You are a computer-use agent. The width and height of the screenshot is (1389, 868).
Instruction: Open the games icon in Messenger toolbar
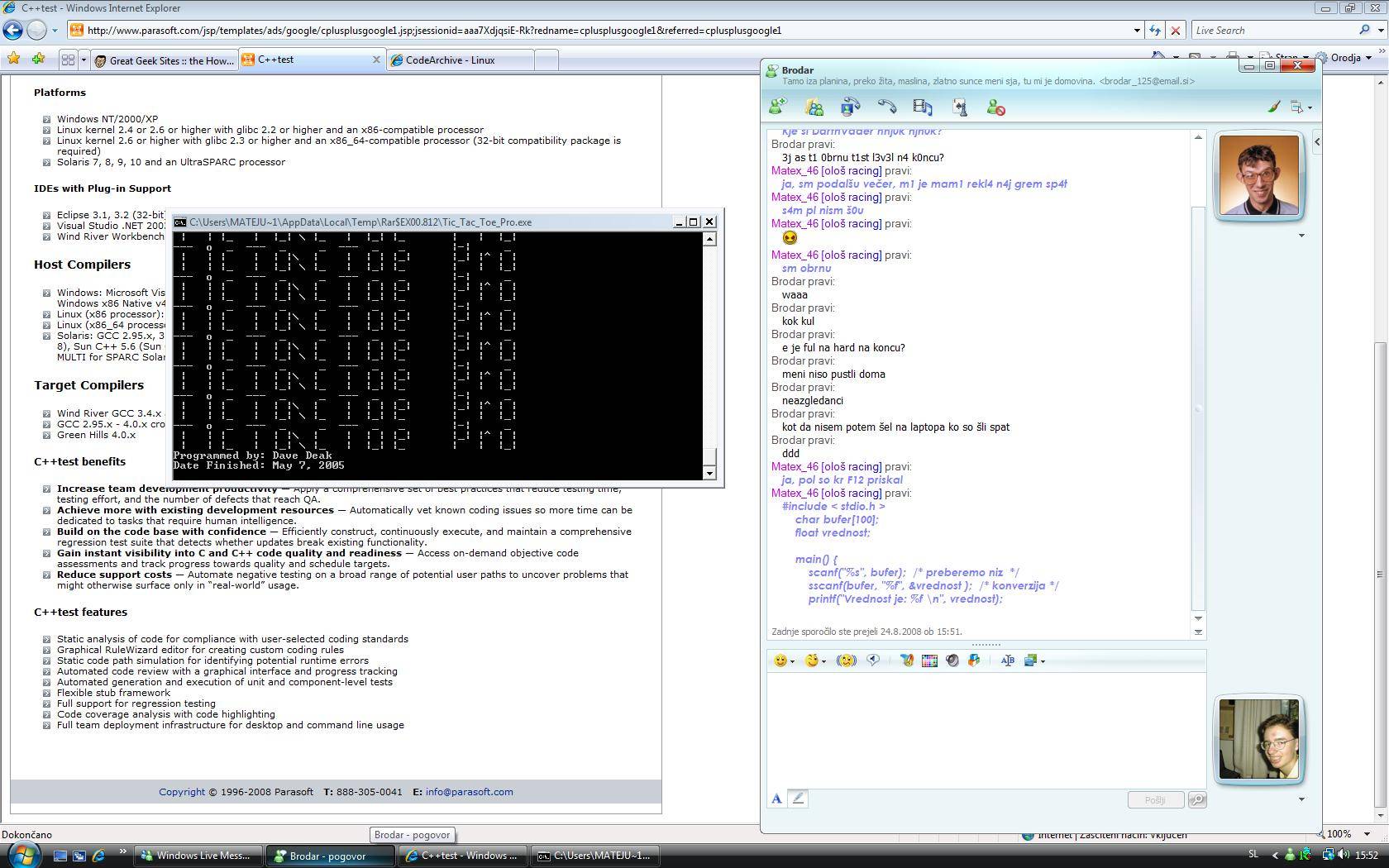click(959, 107)
